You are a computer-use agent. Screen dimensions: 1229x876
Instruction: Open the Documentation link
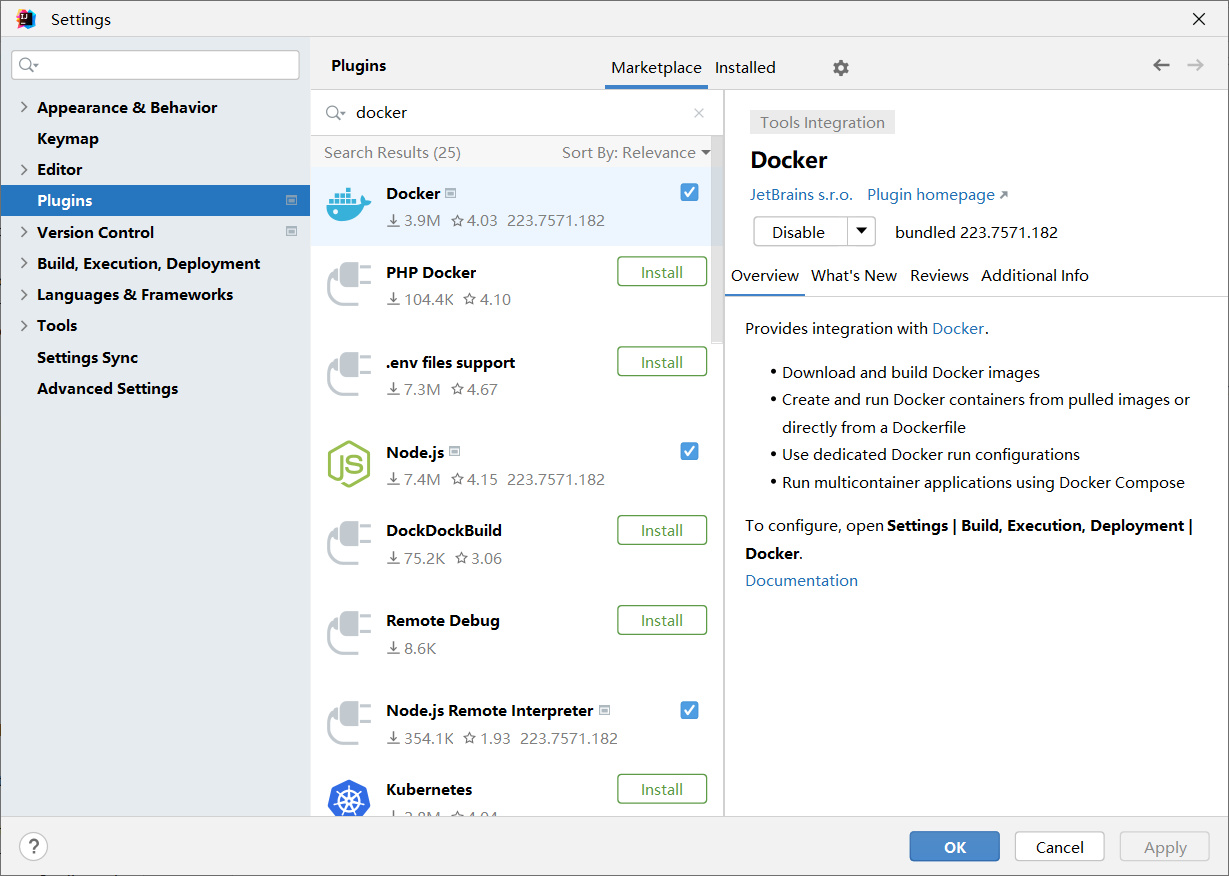pos(802,580)
